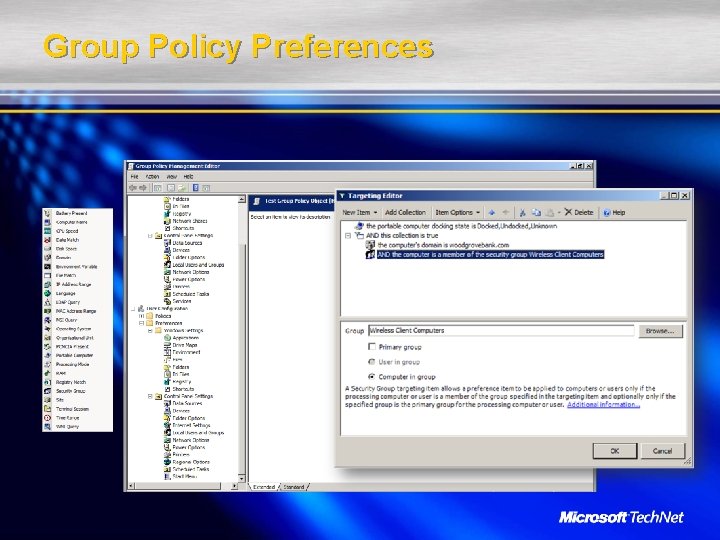Select Organizational Unit targeting item
720x540 pixels.
75,338
